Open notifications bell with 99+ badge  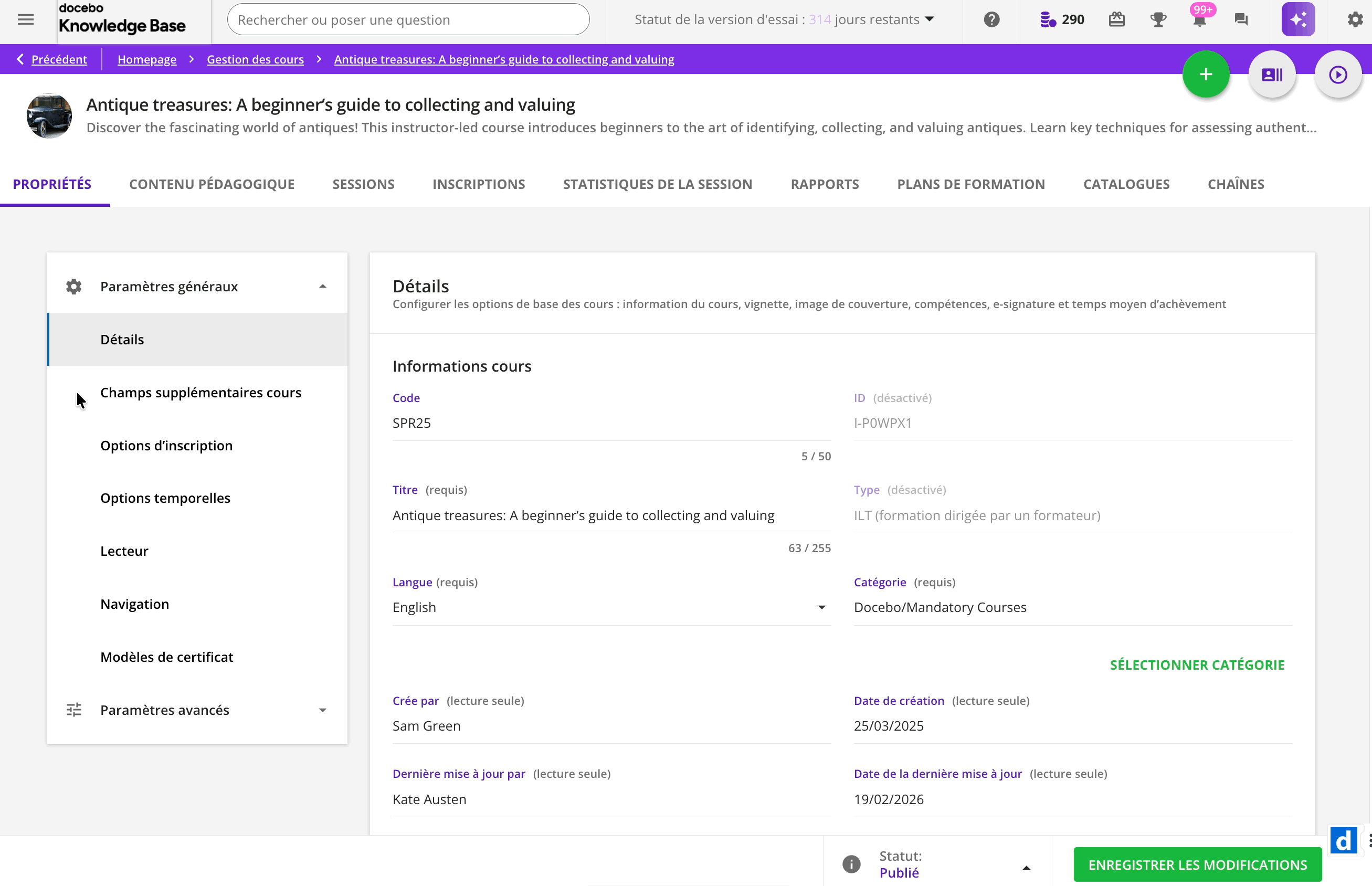[x=1199, y=20]
